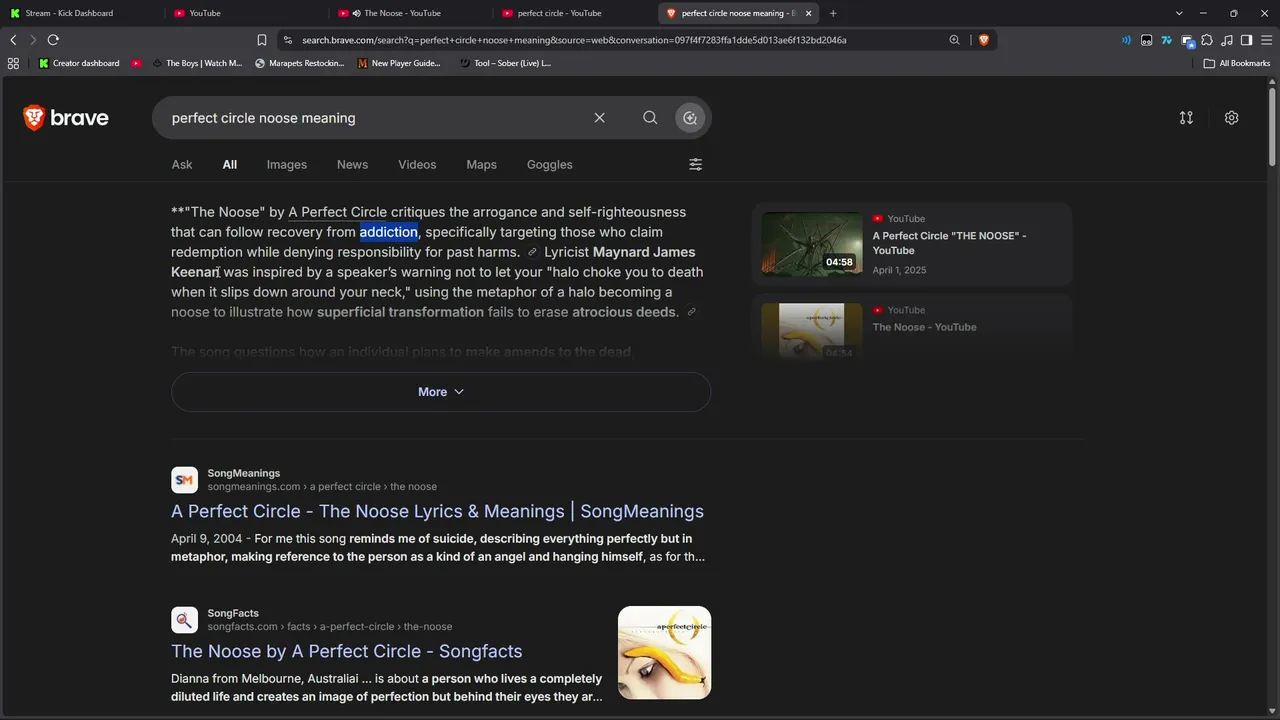Select the Ask search tab
The image size is (1280, 720).
(182, 164)
